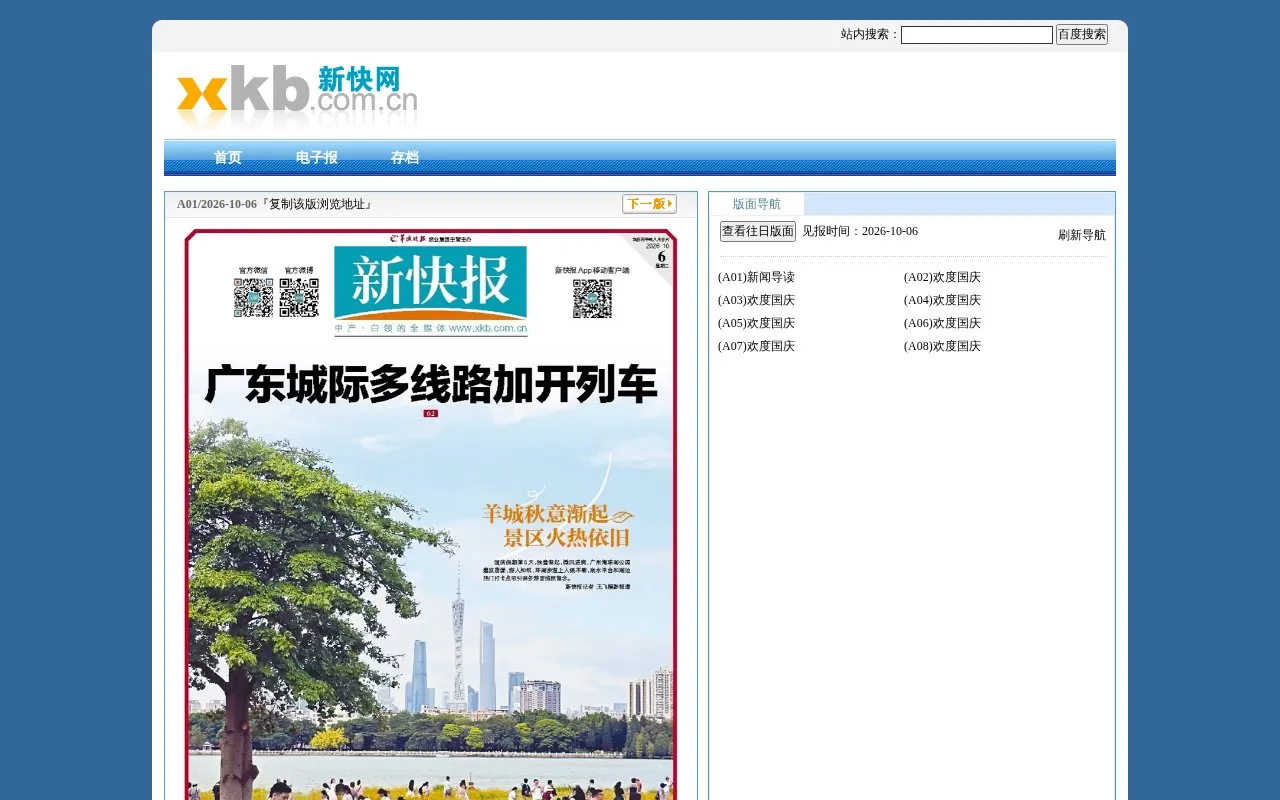The height and width of the screenshot is (800, 1280).
Task: Click the 羊城秋意渐起 景区火热依旧 headline
Action: pos(558,526)
